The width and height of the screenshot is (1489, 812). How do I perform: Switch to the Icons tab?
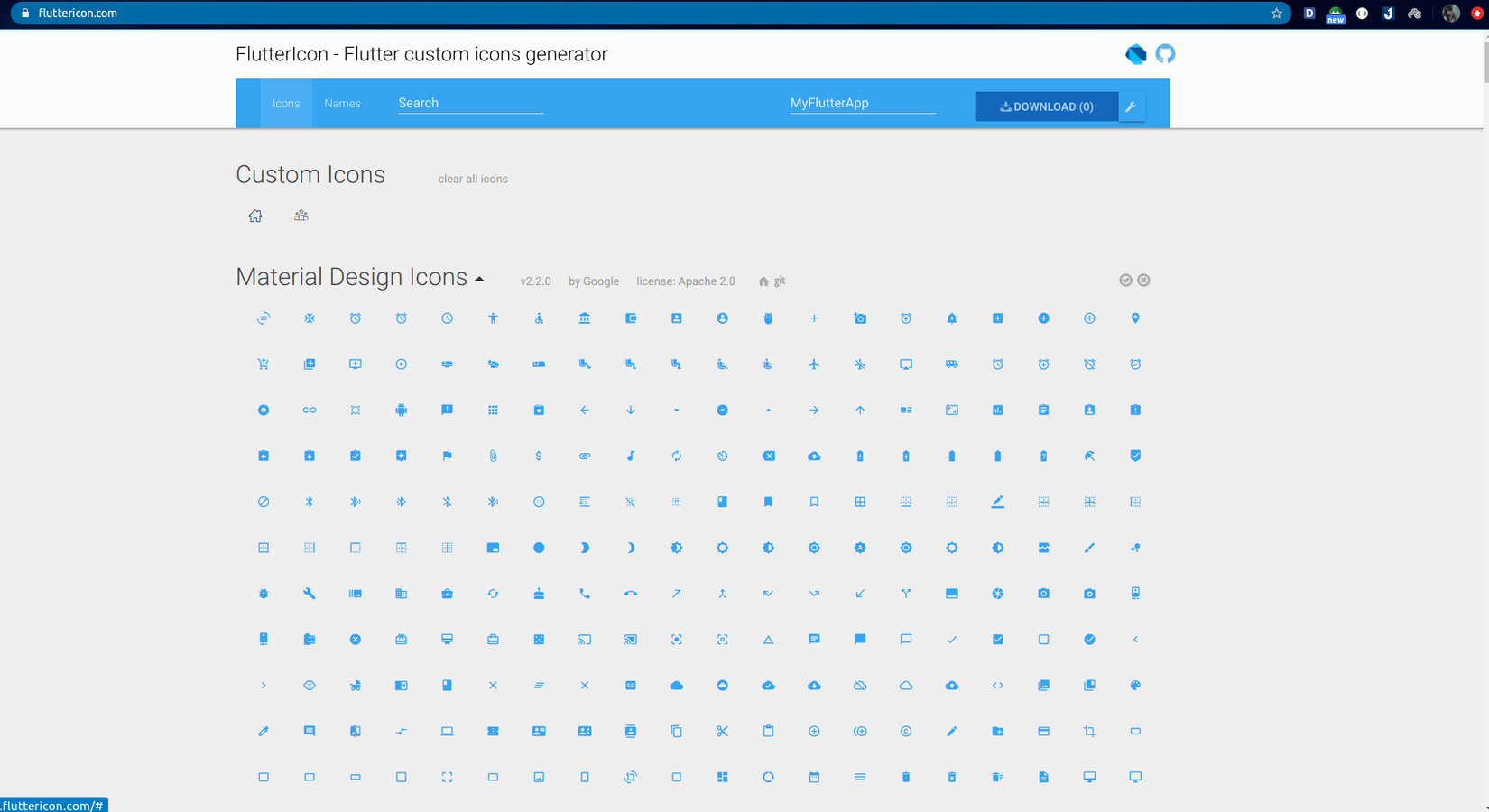(286, 104)
